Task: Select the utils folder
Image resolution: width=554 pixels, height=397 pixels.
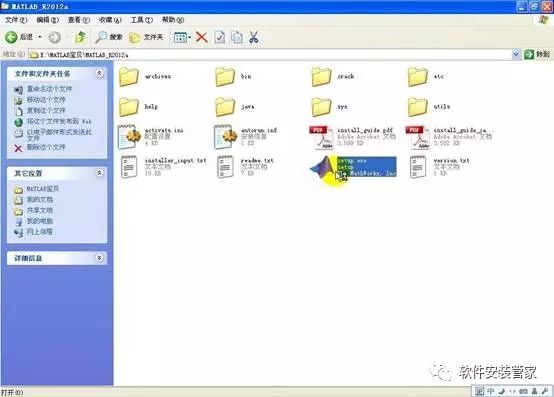Action: click(429, 107)
